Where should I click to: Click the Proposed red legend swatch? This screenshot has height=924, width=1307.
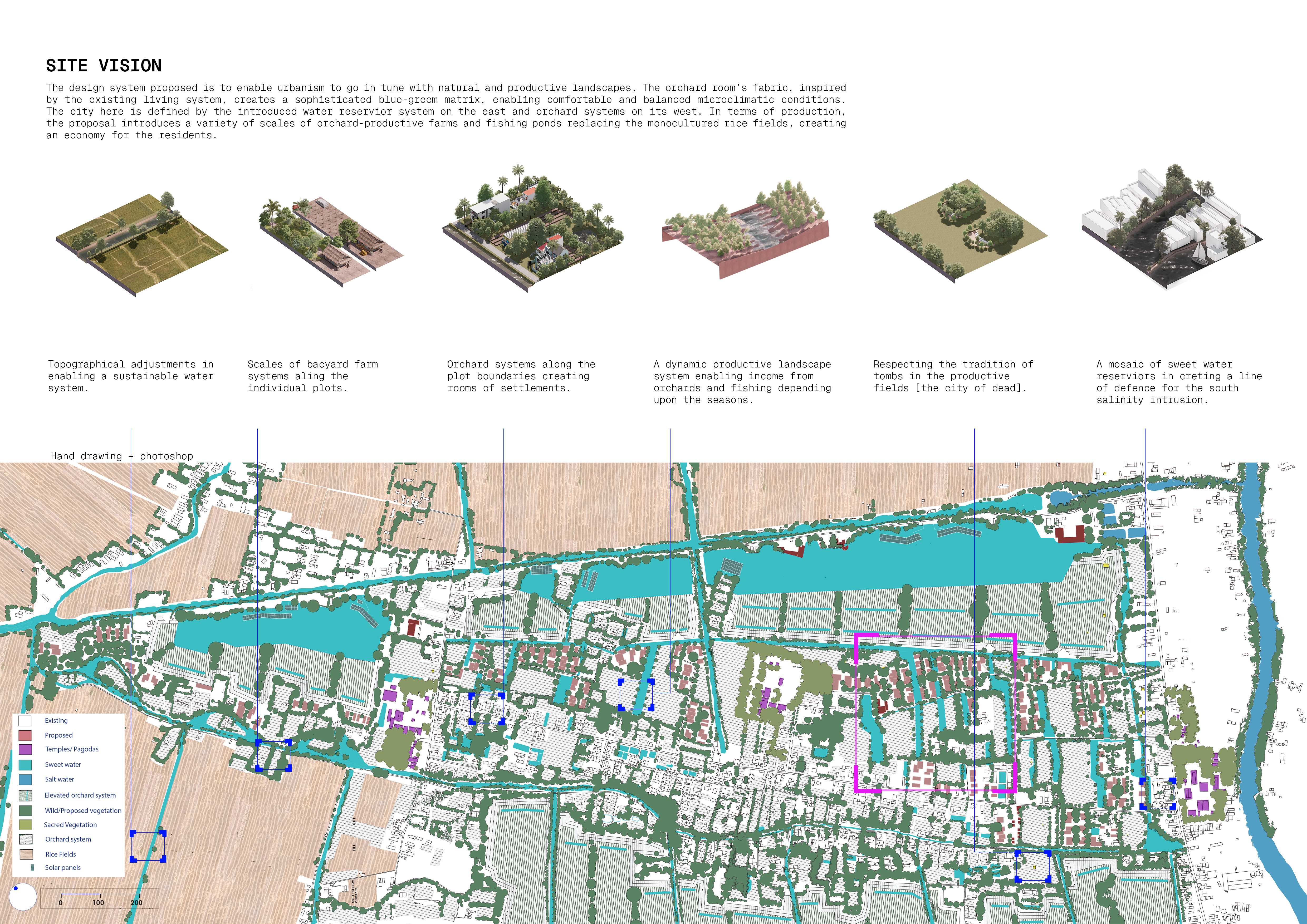click(25, 735)
